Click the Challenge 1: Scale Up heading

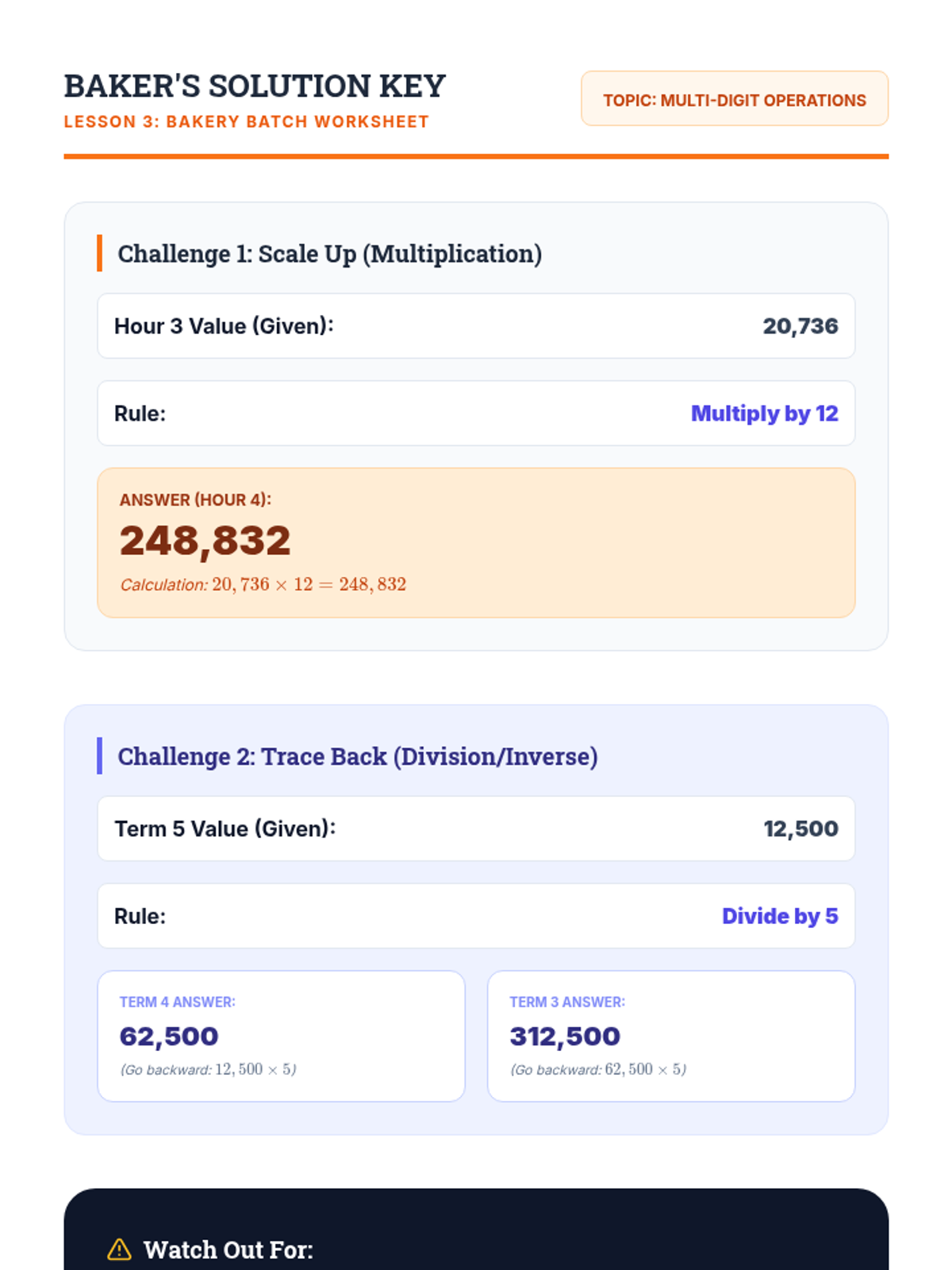click(329, 254)
